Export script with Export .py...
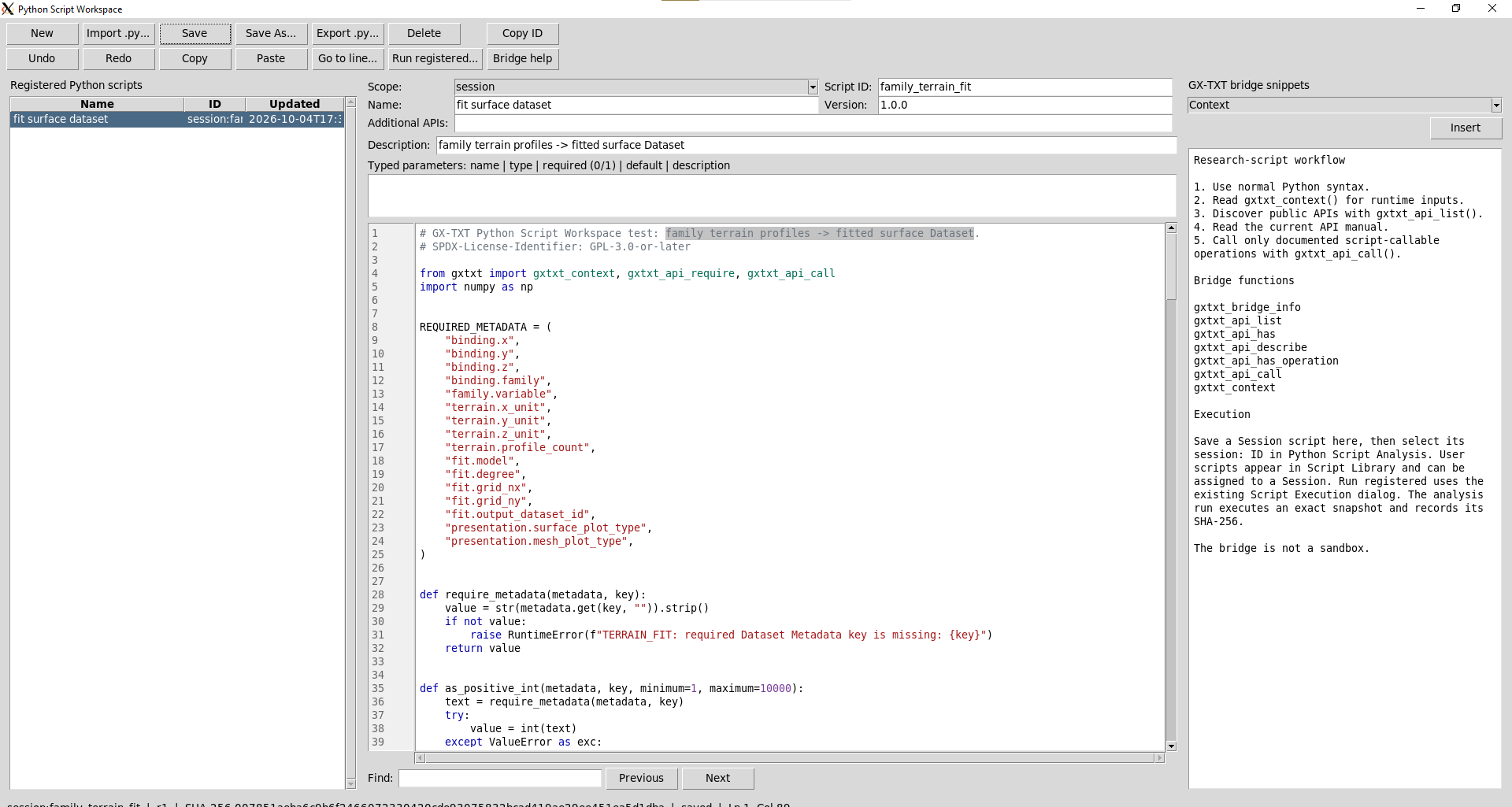The image size is (1512, 807). pos(347,33)
